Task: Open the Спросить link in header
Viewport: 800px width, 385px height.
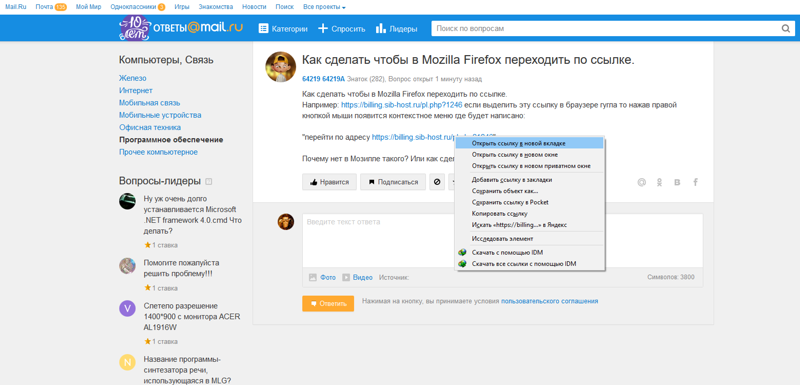Action: pos(348,29)
